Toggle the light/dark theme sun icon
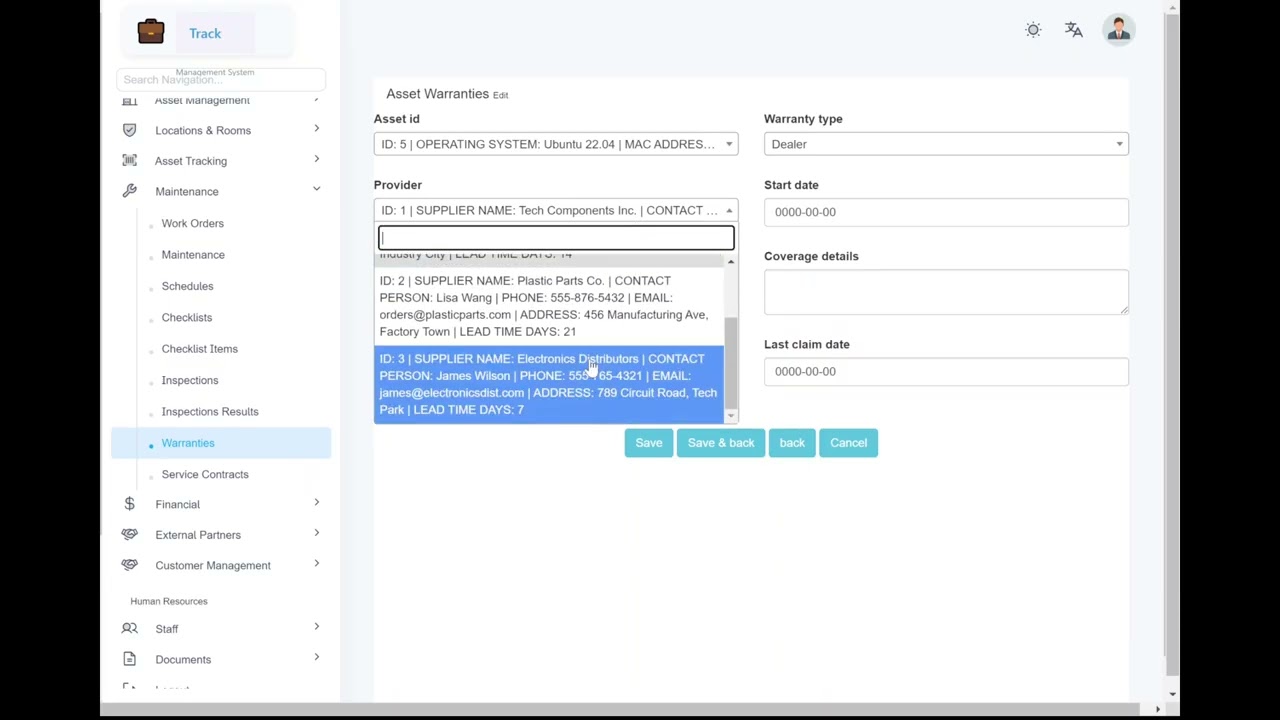Viewport: 1280px width, 720px height. click(x=1033, y=30)
